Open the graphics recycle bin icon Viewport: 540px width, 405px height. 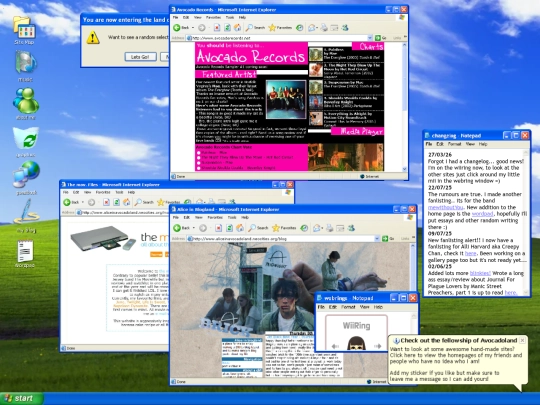[x=26, y=142]
